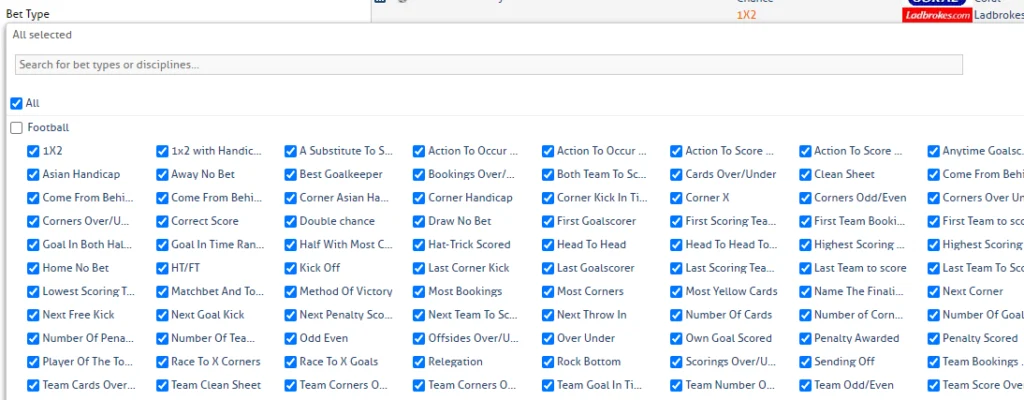
Task: Toggle the Relegation checkbox
Action: [x=420, y=362]
